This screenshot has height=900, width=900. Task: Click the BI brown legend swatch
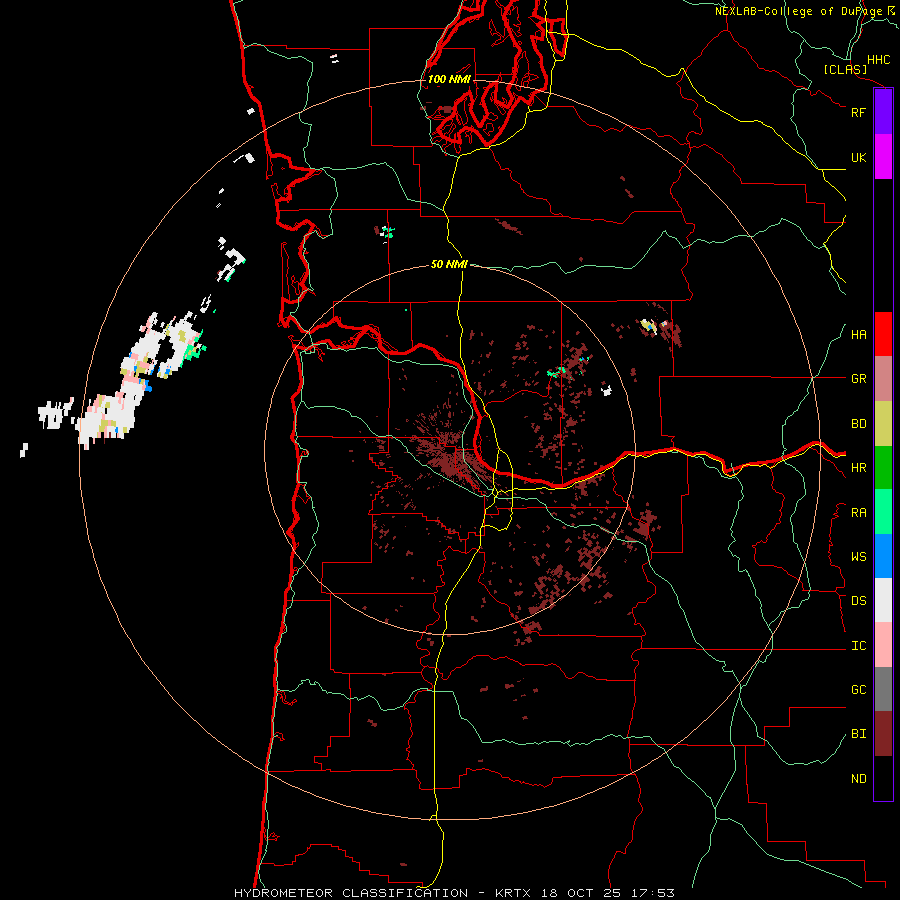click(883, 734)
